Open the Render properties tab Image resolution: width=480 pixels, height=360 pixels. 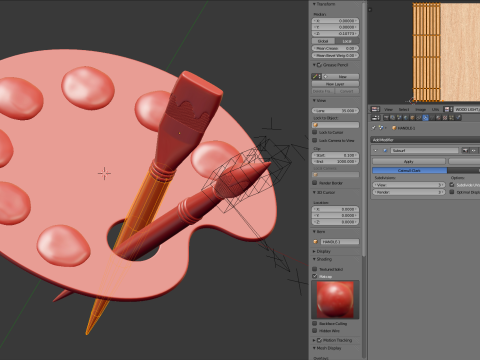386,118
